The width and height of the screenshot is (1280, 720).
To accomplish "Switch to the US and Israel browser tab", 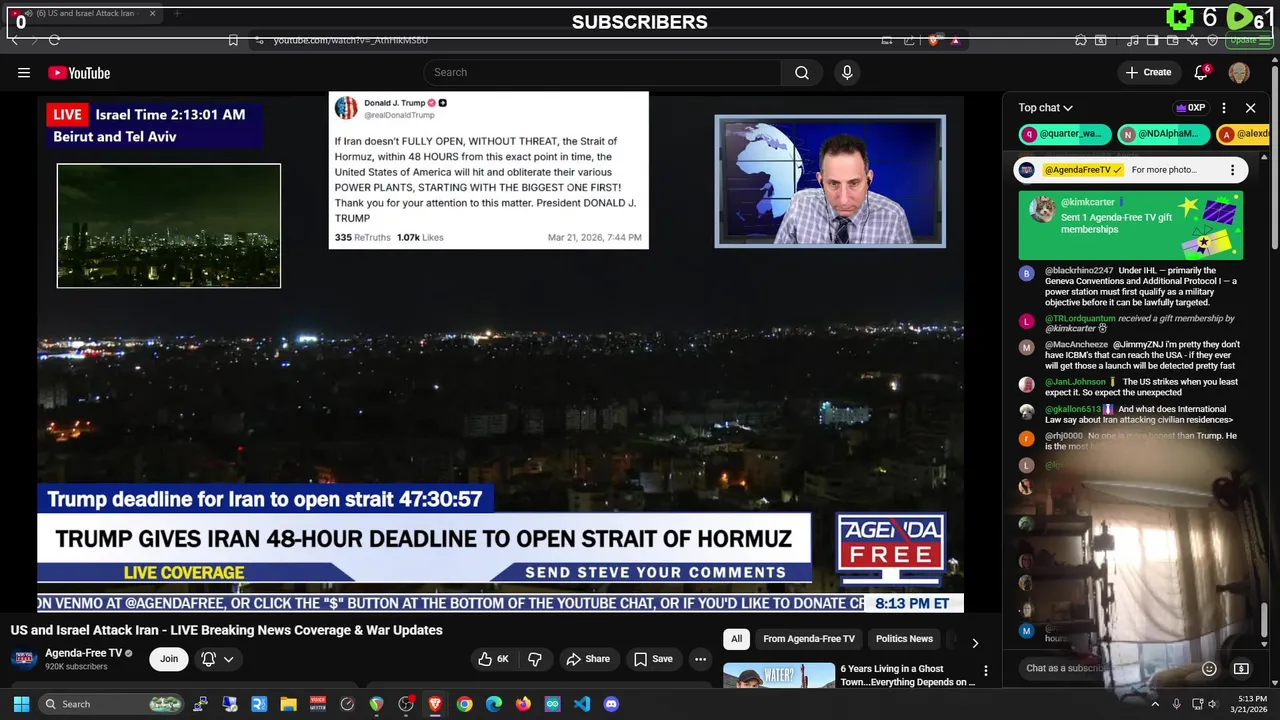I will click(84, 14).
